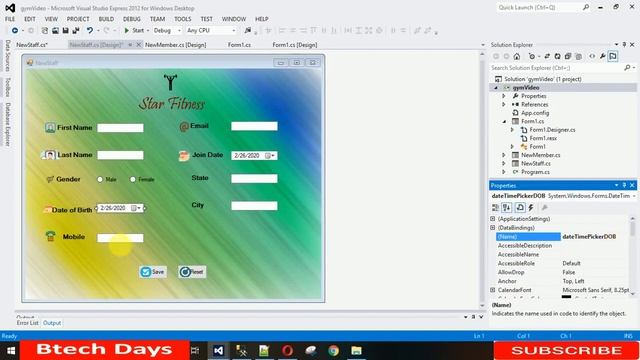Collapse the Form1.cs node in Solution Explorer
Image resolution: width=640 pixels, height=360 pixels.
coord(504,121)
